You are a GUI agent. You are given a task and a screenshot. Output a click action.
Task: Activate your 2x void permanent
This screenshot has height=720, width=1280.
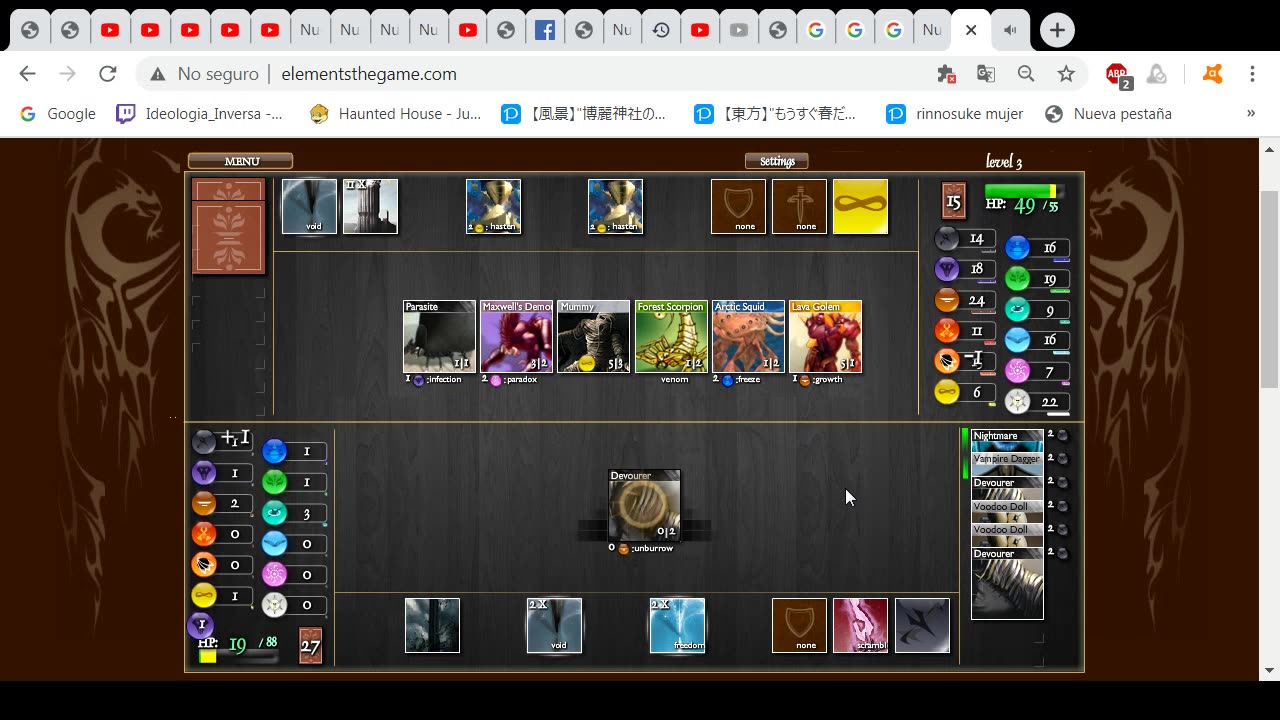pyautogui.click(x=554, y=625)
